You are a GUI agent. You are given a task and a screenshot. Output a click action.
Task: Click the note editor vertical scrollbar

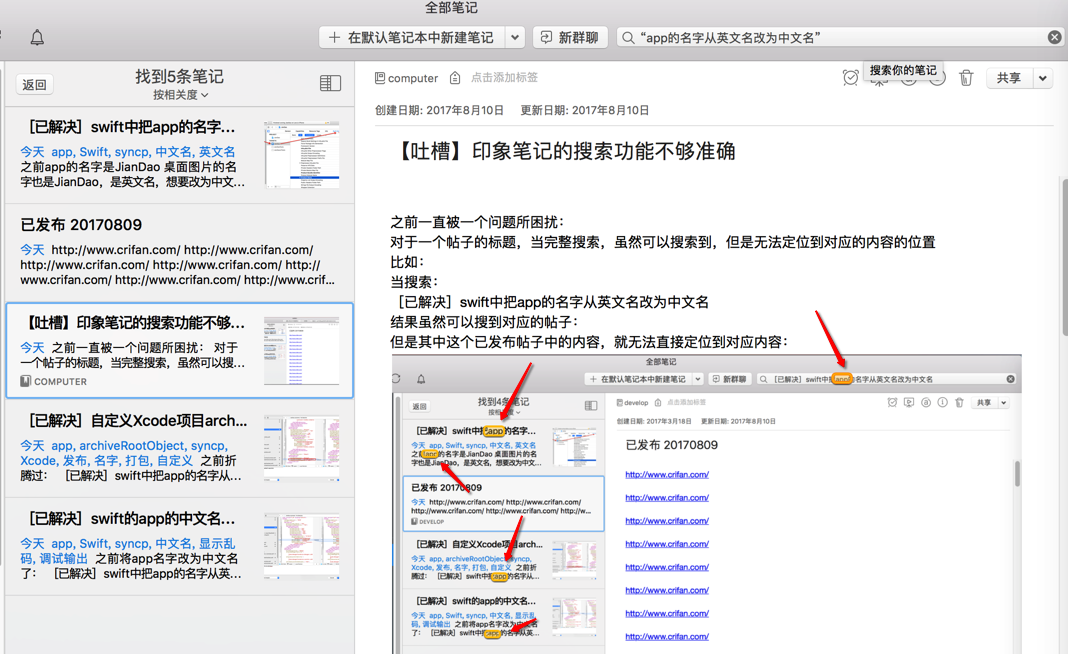point(1064,256)
